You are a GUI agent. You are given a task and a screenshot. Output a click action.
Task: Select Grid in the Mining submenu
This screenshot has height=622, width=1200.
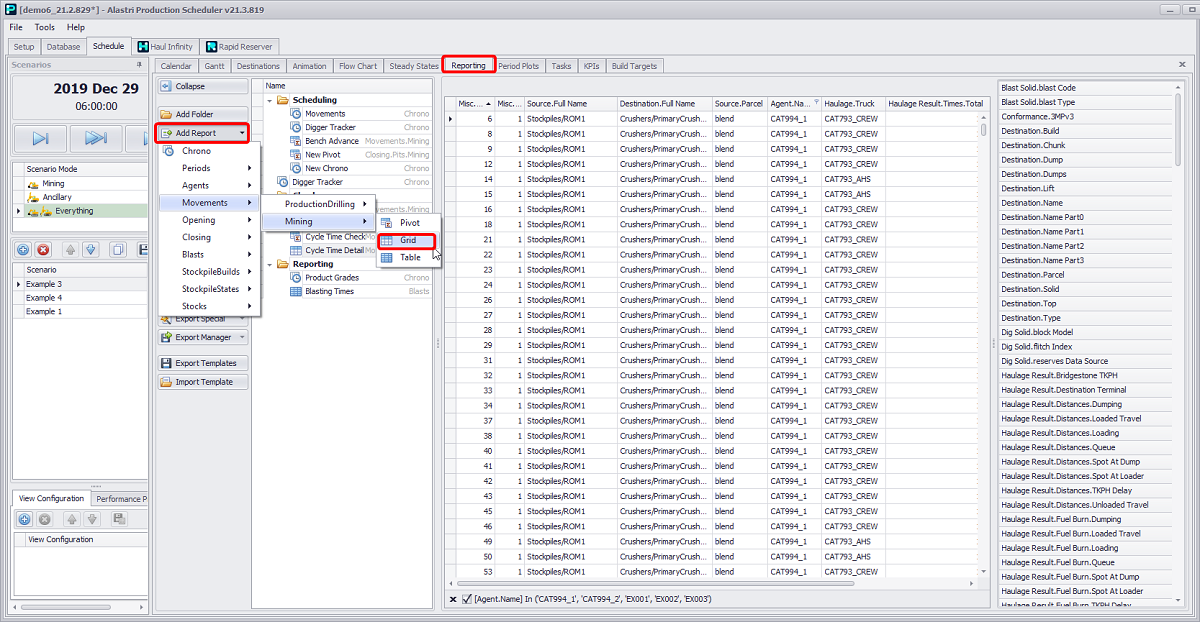(x=406, y=240)
